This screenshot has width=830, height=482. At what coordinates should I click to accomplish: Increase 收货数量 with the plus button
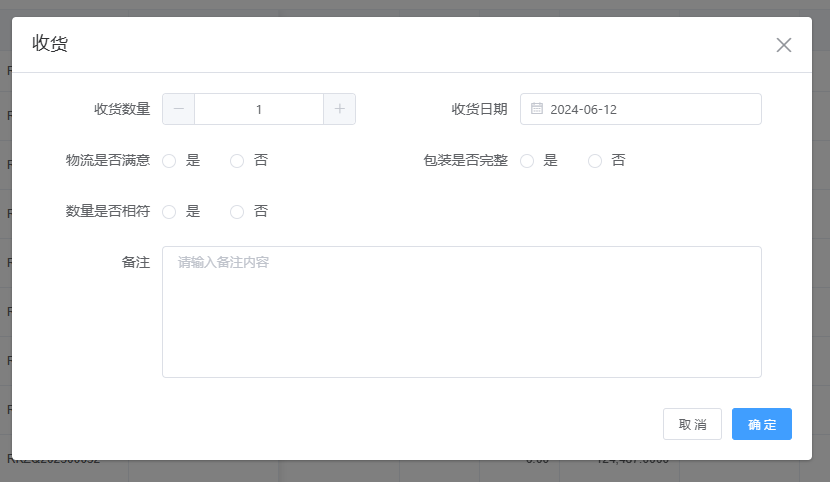click(x=339, y=109)
